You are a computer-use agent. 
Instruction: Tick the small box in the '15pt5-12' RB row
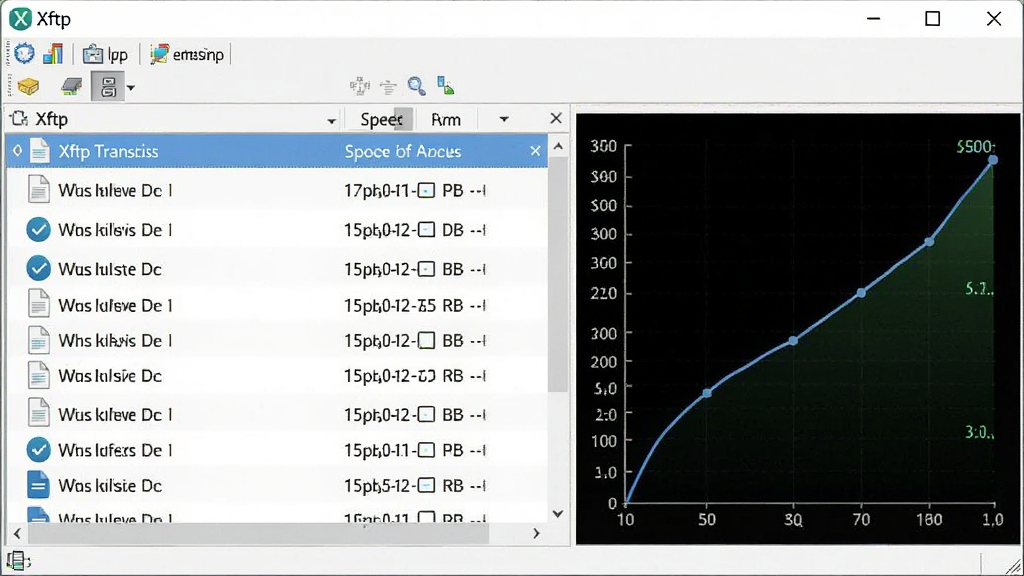(x=426, y=486)
